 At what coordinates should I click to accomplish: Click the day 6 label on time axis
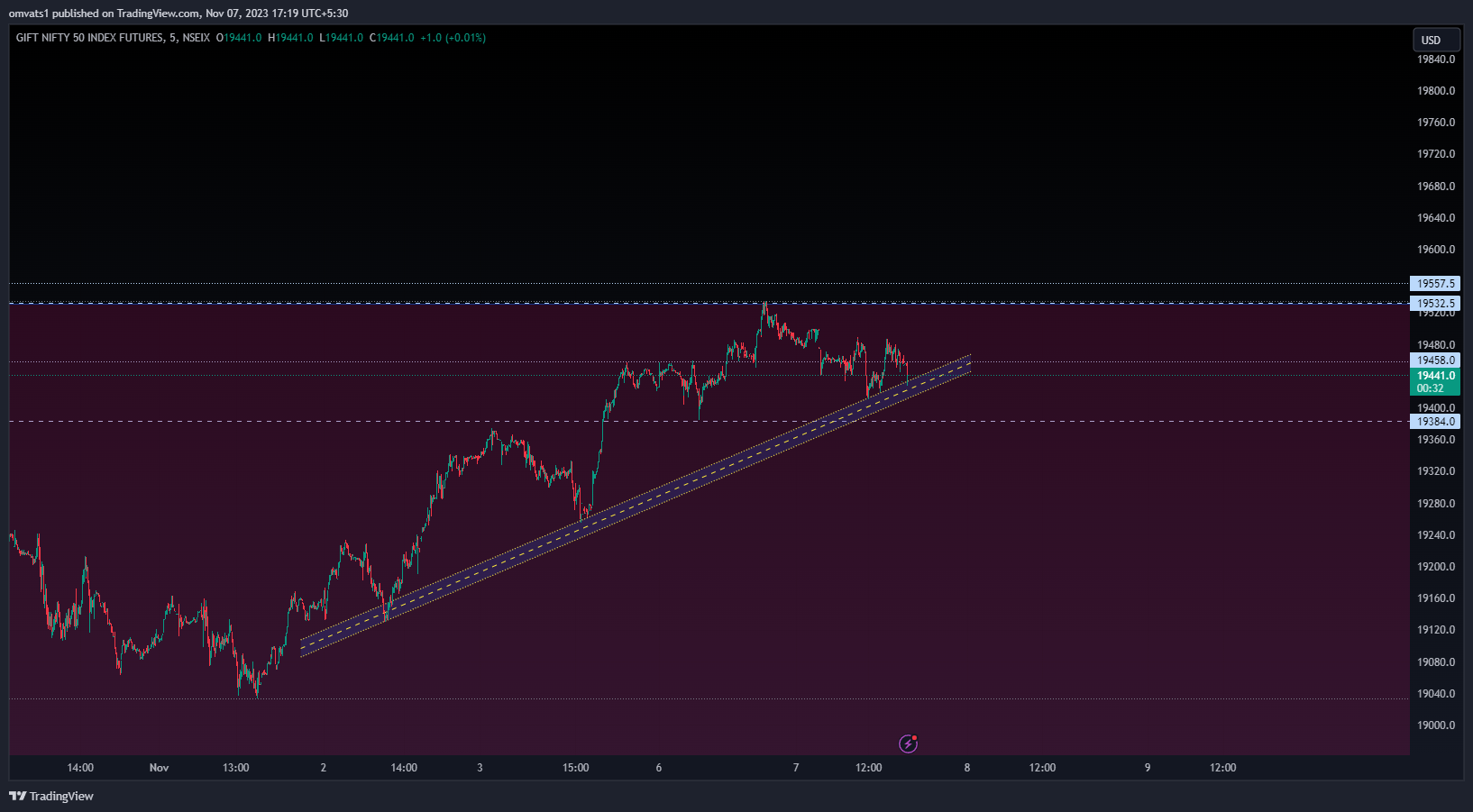(x=659, y=768)
